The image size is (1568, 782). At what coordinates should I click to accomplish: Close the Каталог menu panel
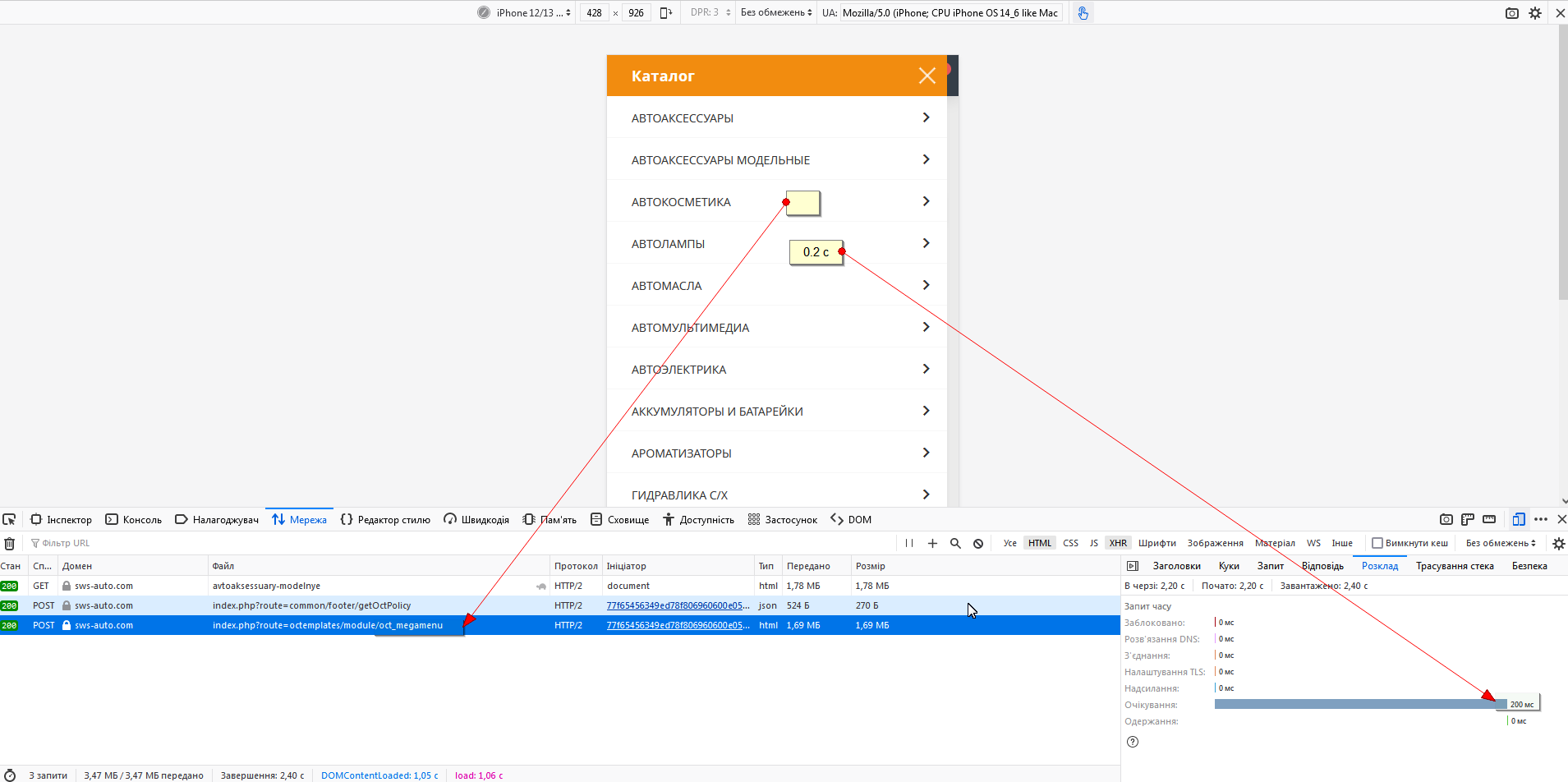[927, 76]
